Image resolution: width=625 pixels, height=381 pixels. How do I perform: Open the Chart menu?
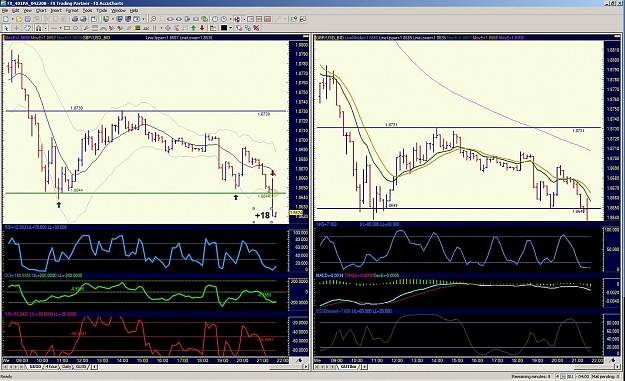point(41,10)
